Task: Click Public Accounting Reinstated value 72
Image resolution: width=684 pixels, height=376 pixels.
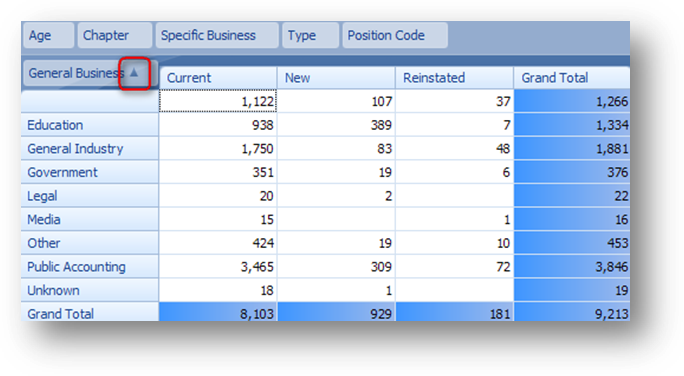Action: pos(455,267)
